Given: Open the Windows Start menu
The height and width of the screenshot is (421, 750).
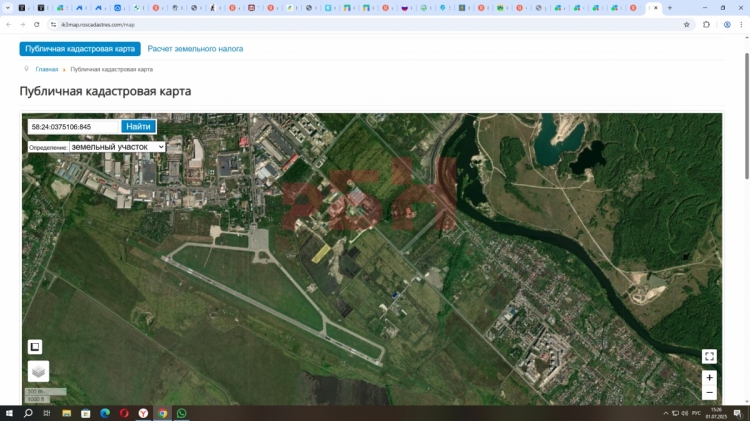Looking at the screenshot, I should (x=9, y=413).
